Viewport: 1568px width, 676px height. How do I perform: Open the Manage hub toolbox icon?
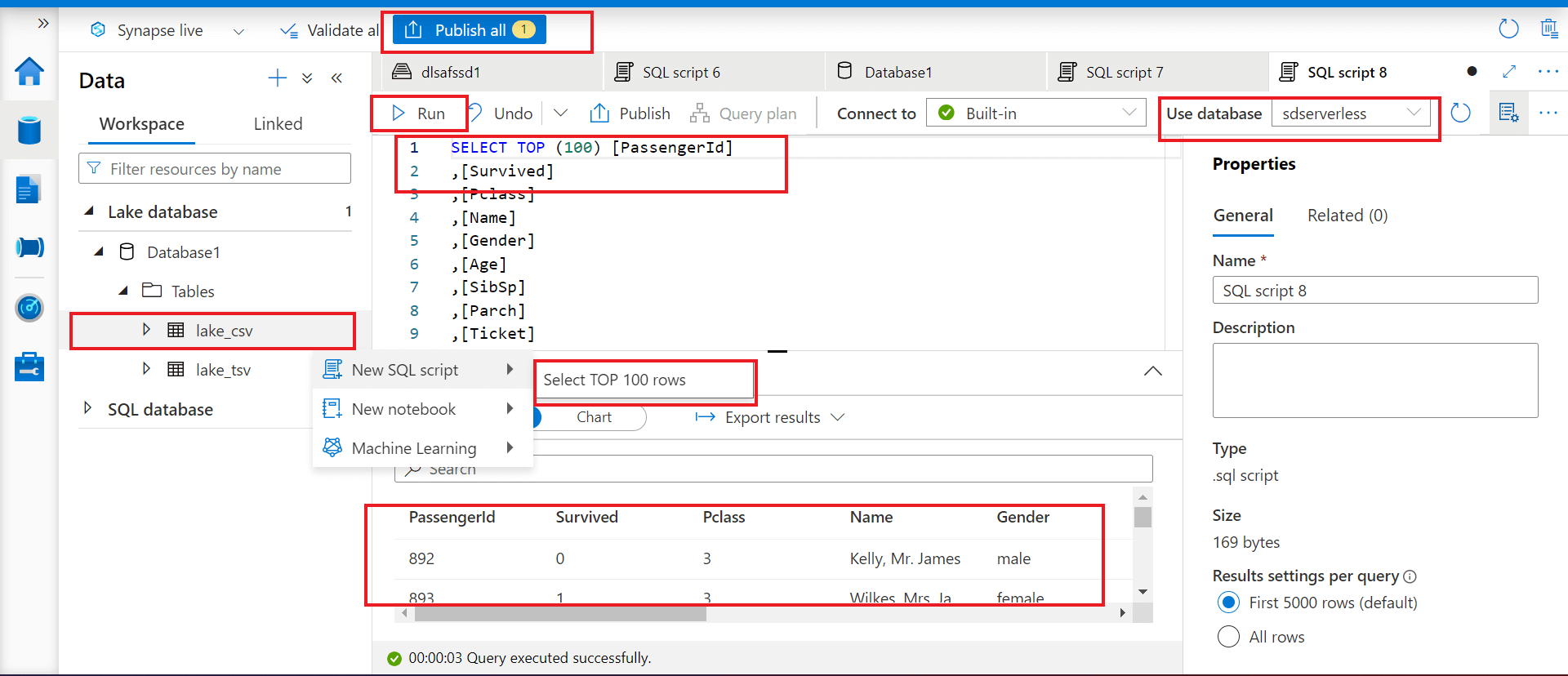(29, 367)
